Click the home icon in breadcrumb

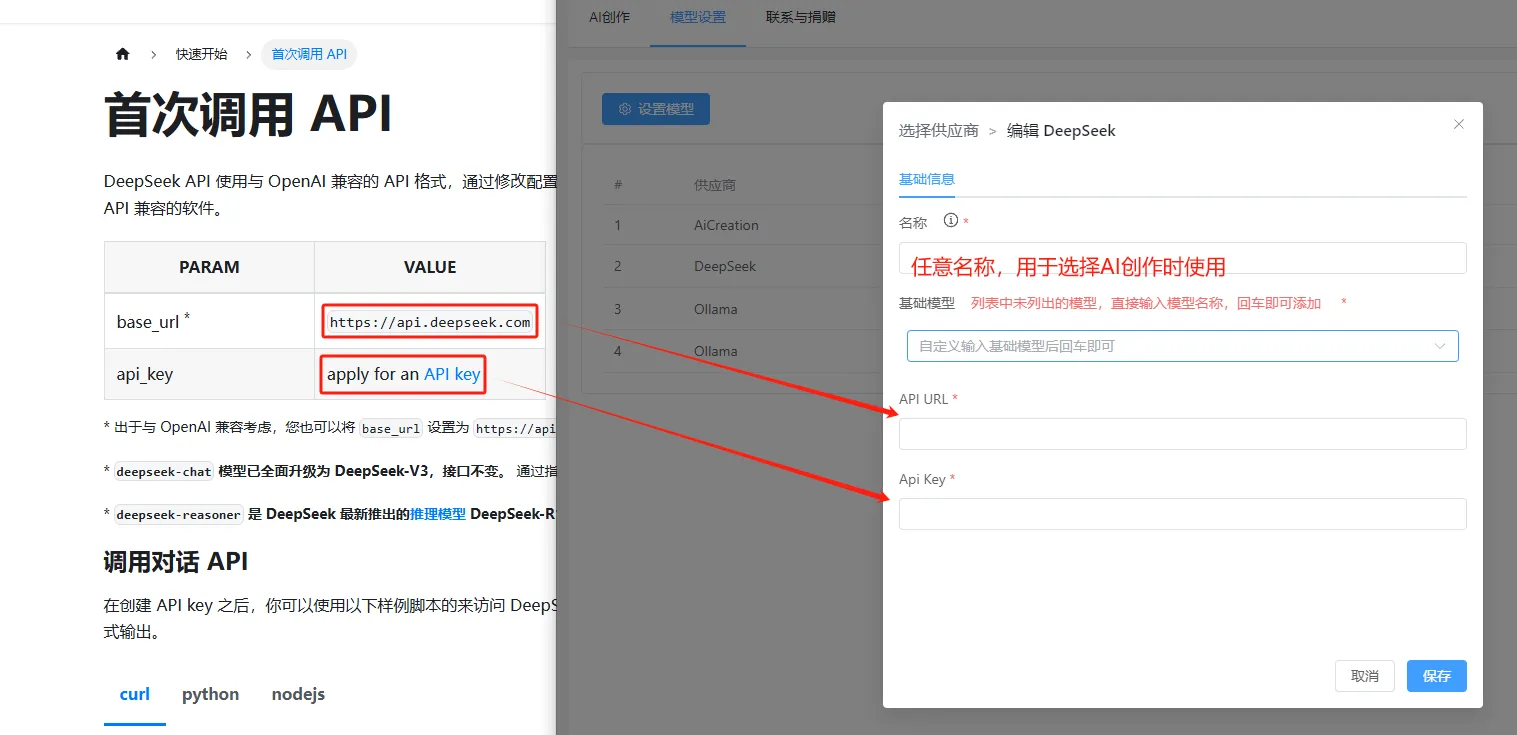point(123,54)
